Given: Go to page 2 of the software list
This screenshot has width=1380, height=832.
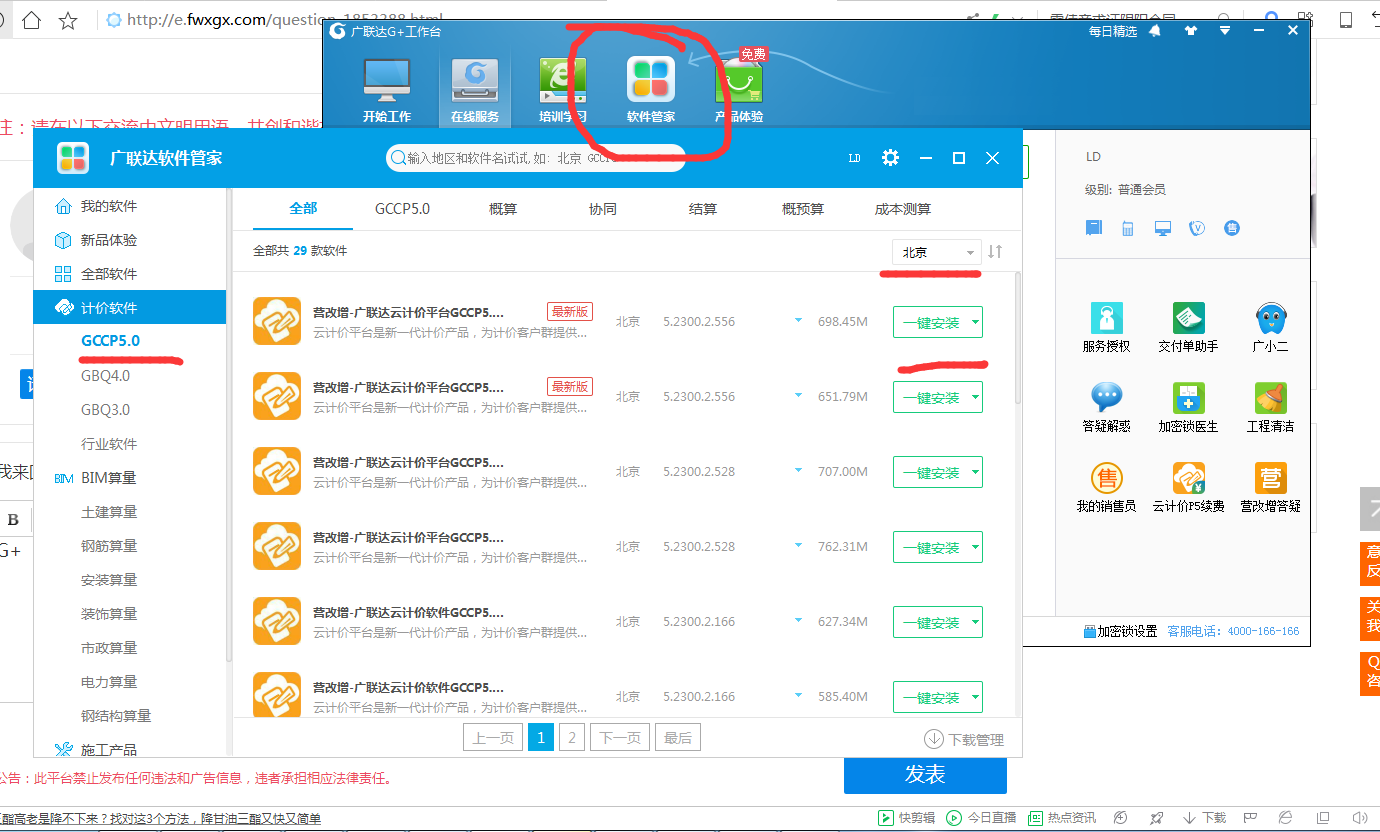Looking at the screenshot, I should tap(572, 738).
